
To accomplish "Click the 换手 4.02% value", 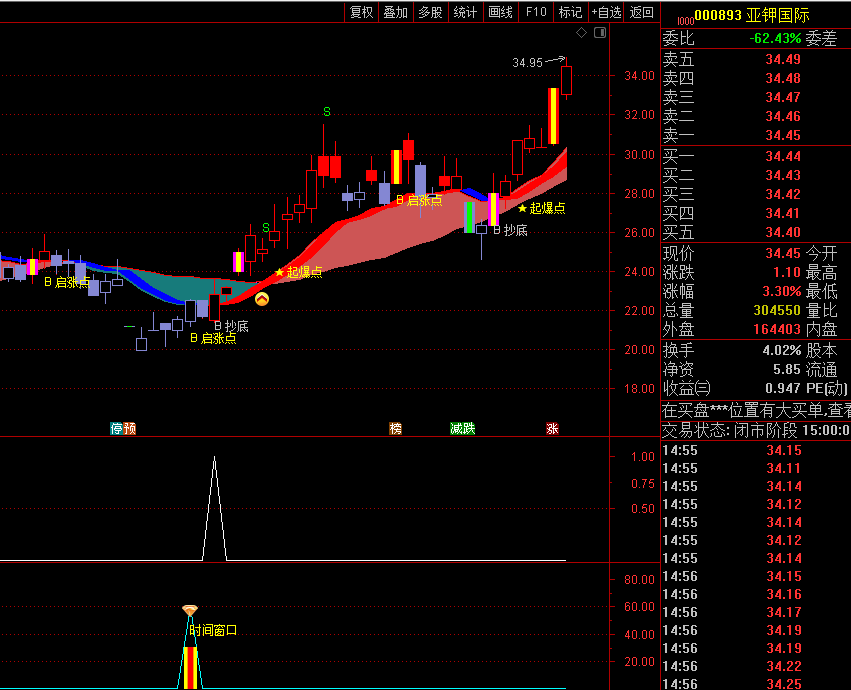I will click(782, 351).
